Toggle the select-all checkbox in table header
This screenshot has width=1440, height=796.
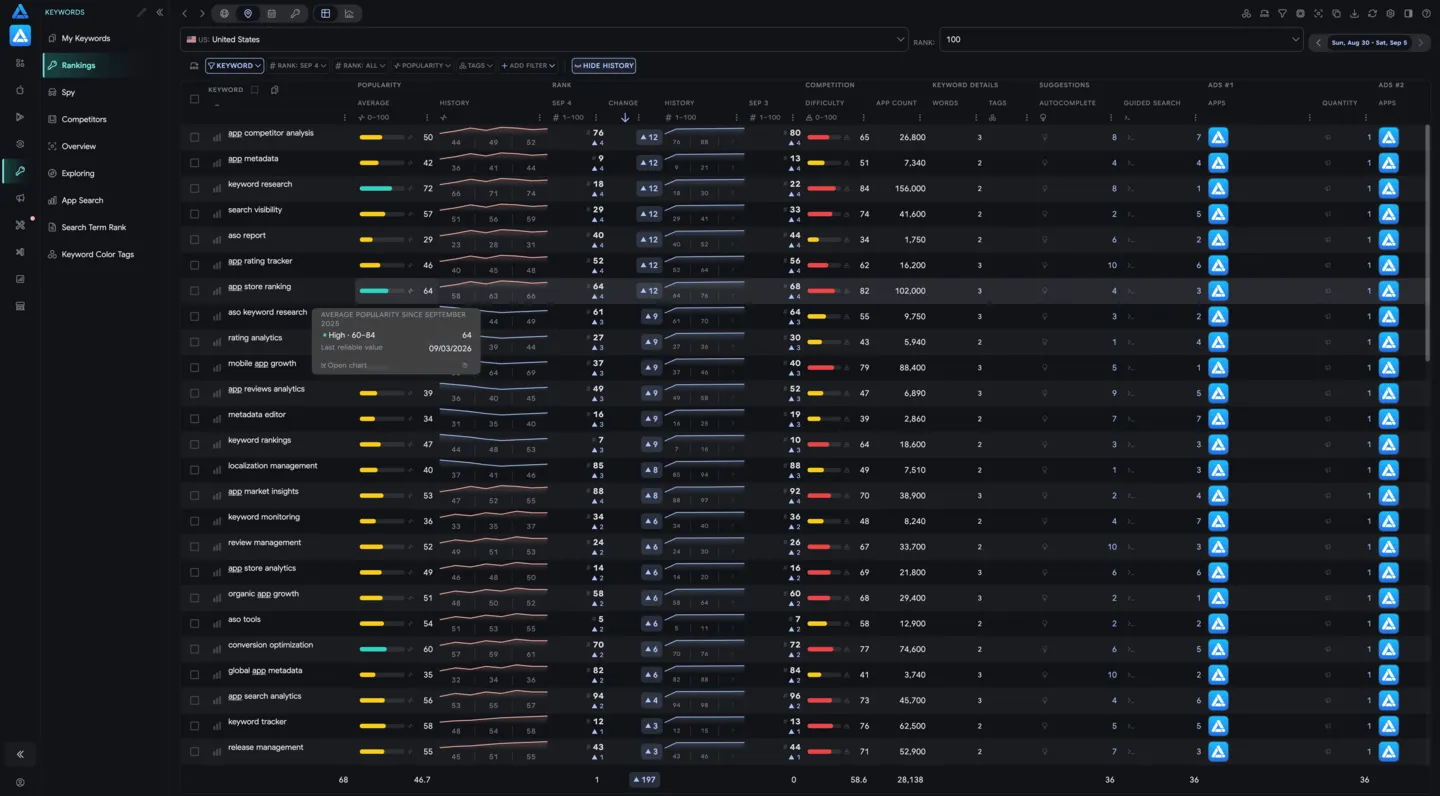coord(194,99)
